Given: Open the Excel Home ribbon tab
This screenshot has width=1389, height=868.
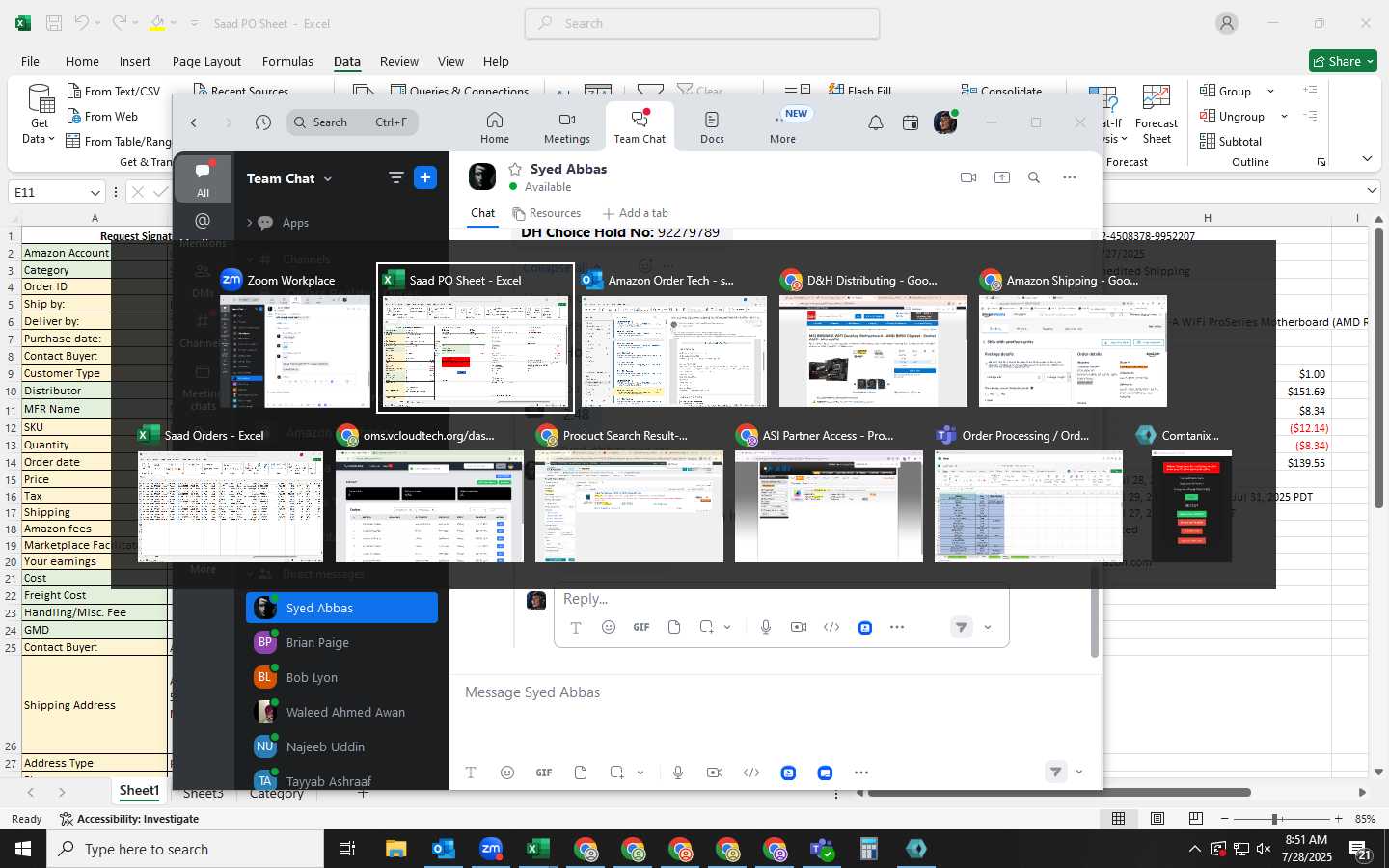Looking at the screenshot, I should [82, 61].
